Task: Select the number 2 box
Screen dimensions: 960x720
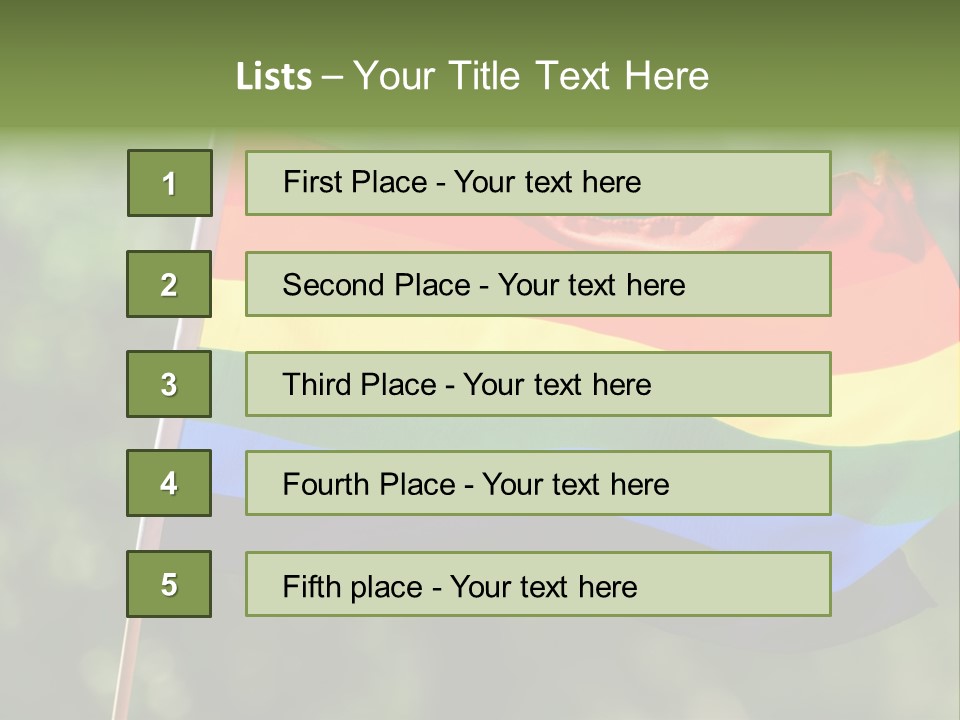Action: (x=169, y=284)
